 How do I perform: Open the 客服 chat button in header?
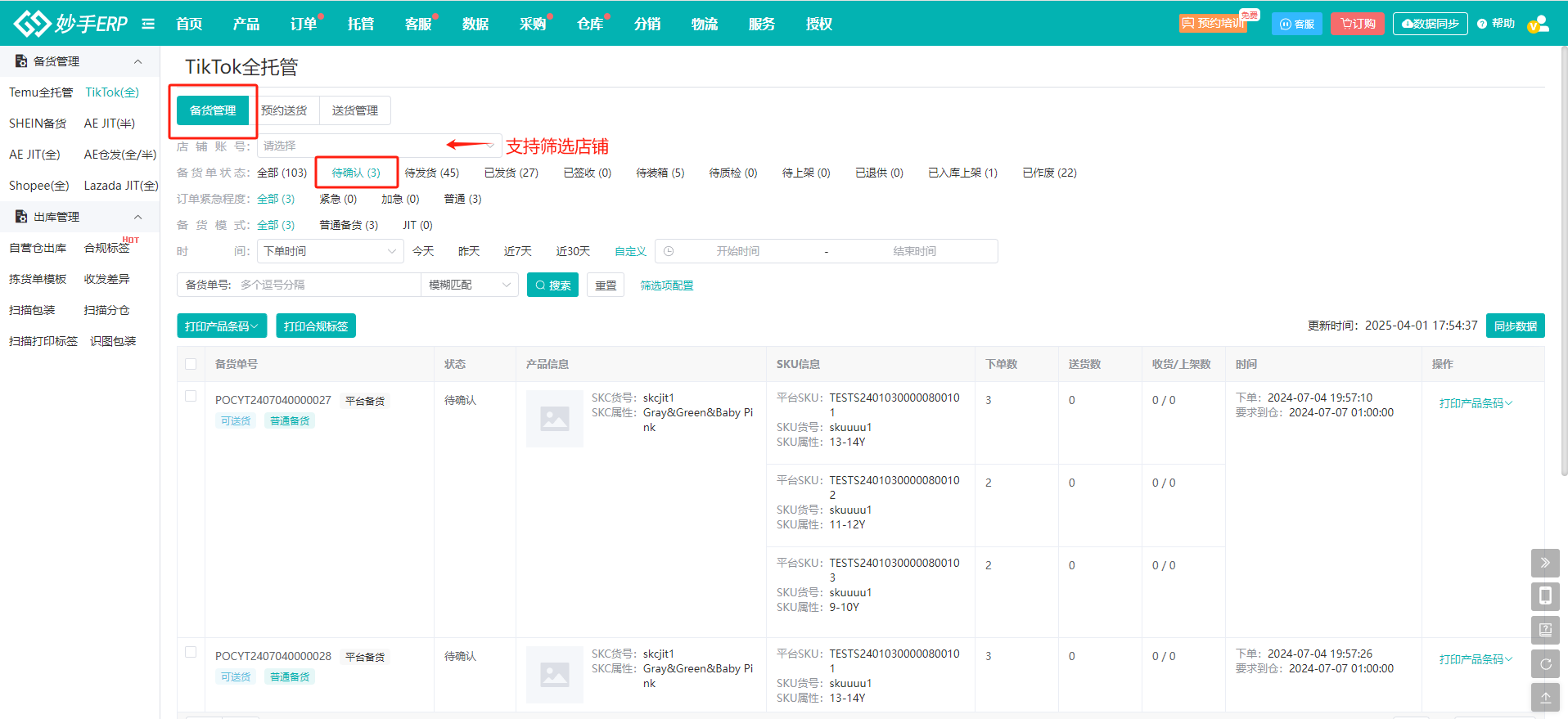[x=1297, y=24]
